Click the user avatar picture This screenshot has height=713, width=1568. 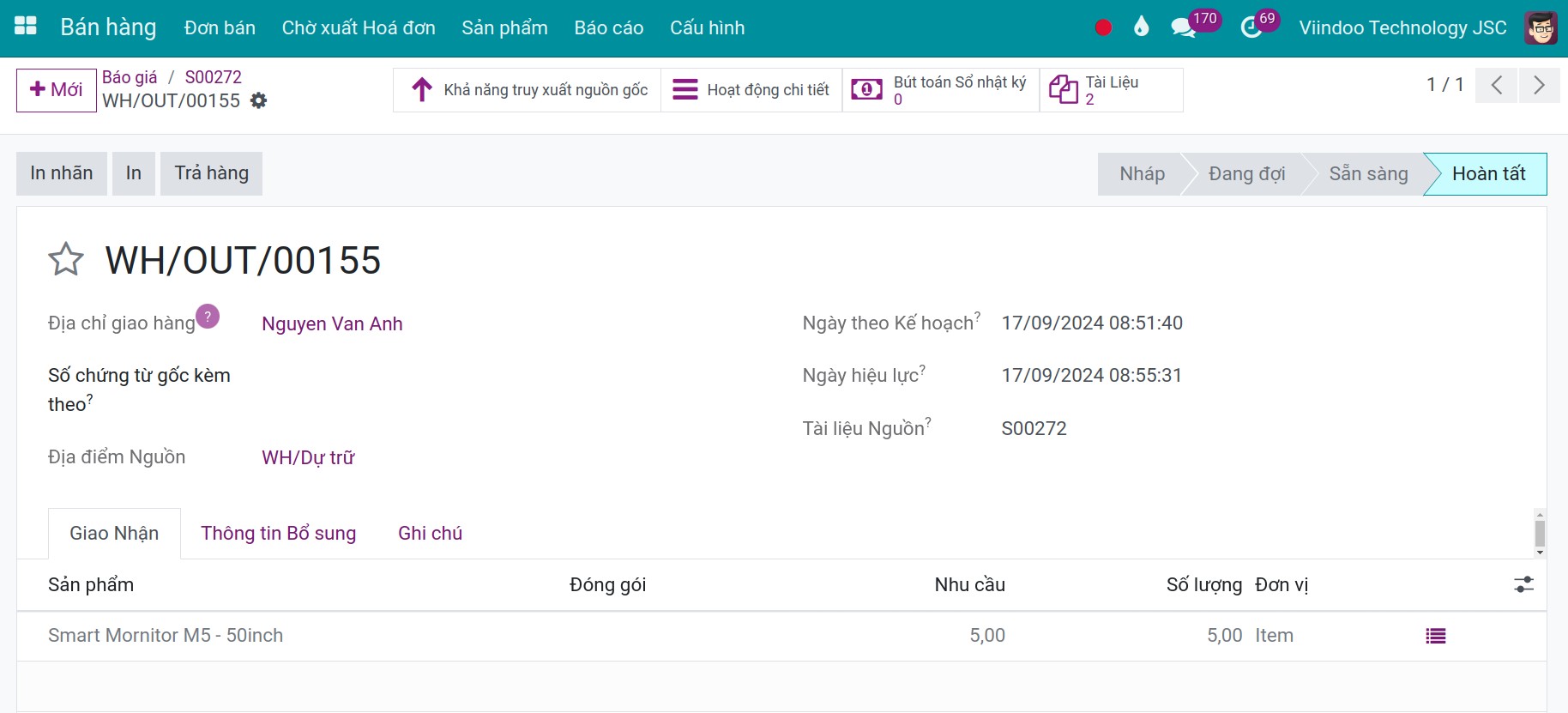(1541, 27)
